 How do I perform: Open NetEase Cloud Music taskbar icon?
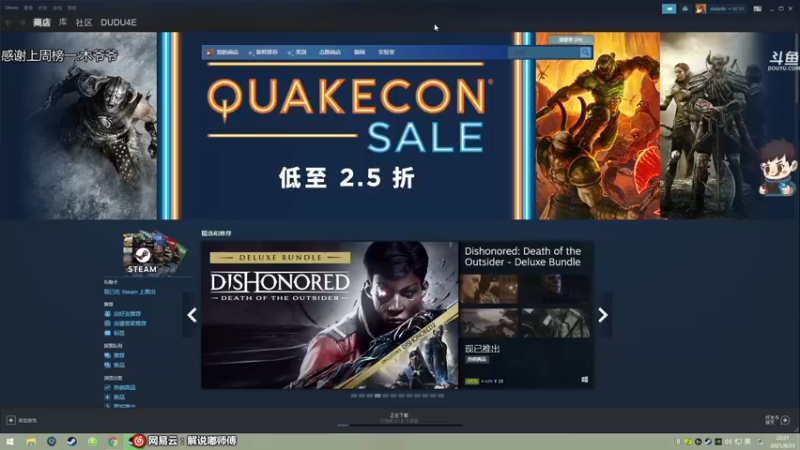(x=139, y=441)
